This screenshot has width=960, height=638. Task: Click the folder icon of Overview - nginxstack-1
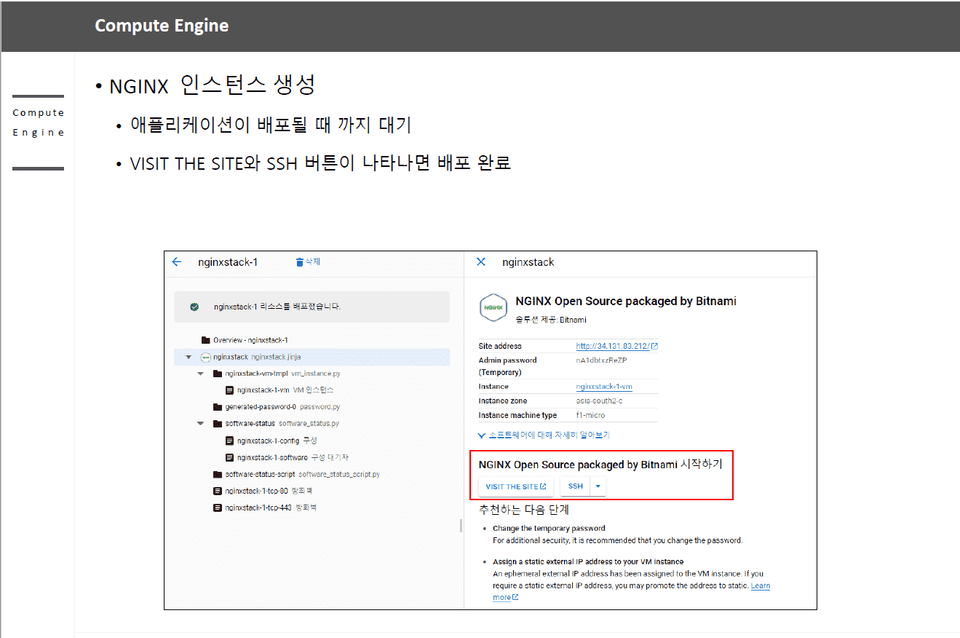(206, 340)
